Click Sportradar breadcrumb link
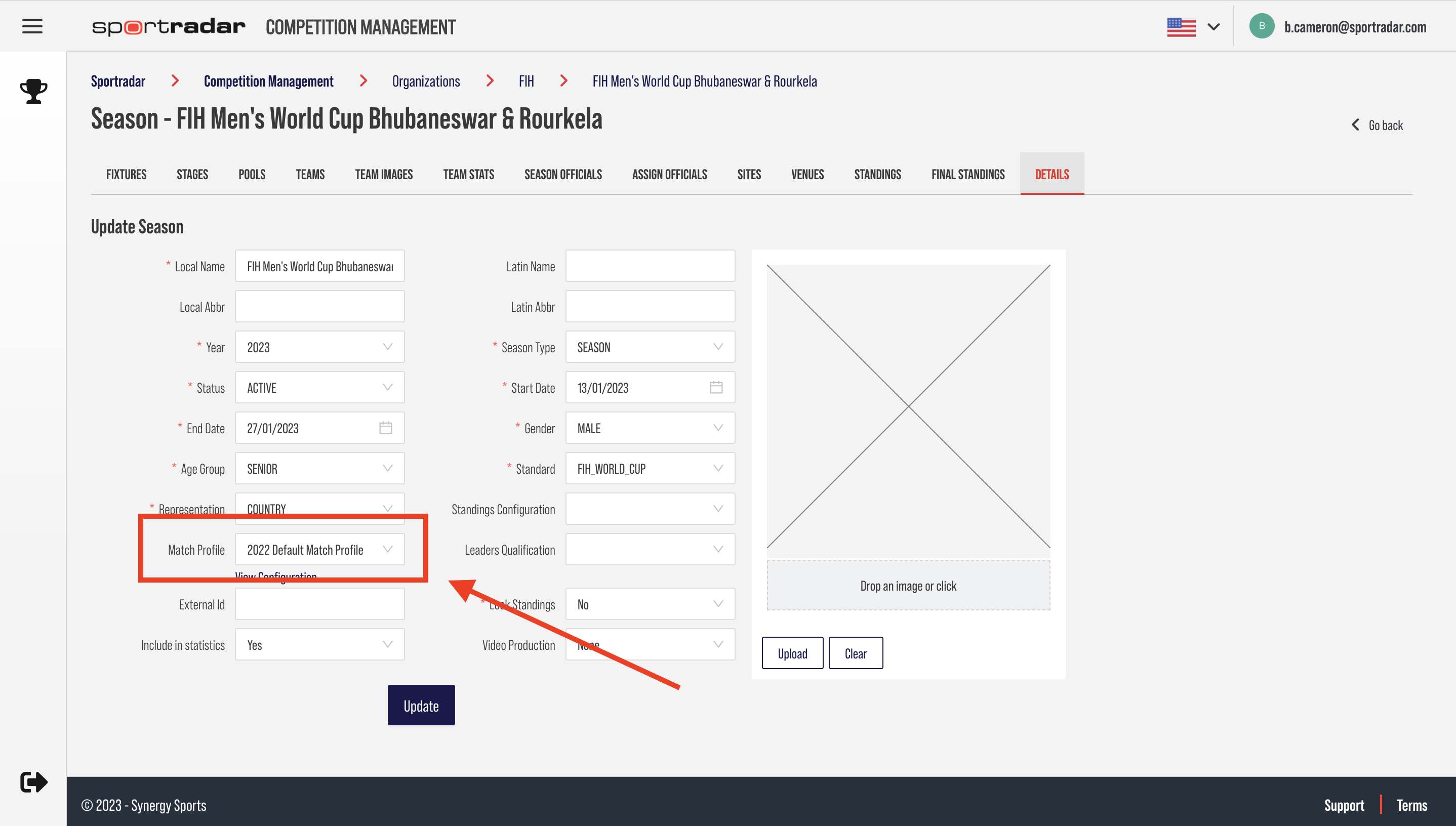The width and height of the screenshot is (1456, 826). pos(118,81)
